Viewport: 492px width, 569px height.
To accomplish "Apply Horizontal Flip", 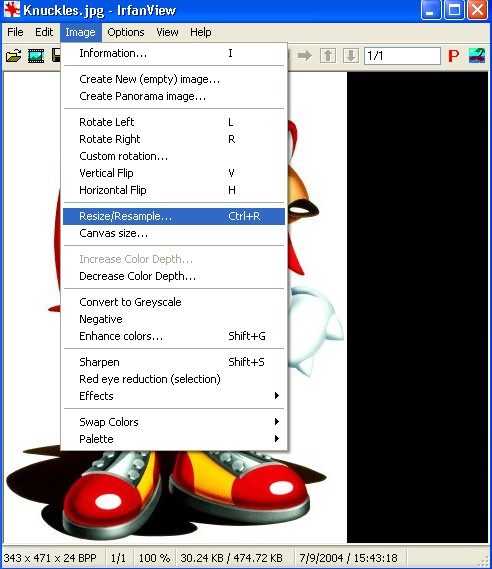I will pos(174,190).
